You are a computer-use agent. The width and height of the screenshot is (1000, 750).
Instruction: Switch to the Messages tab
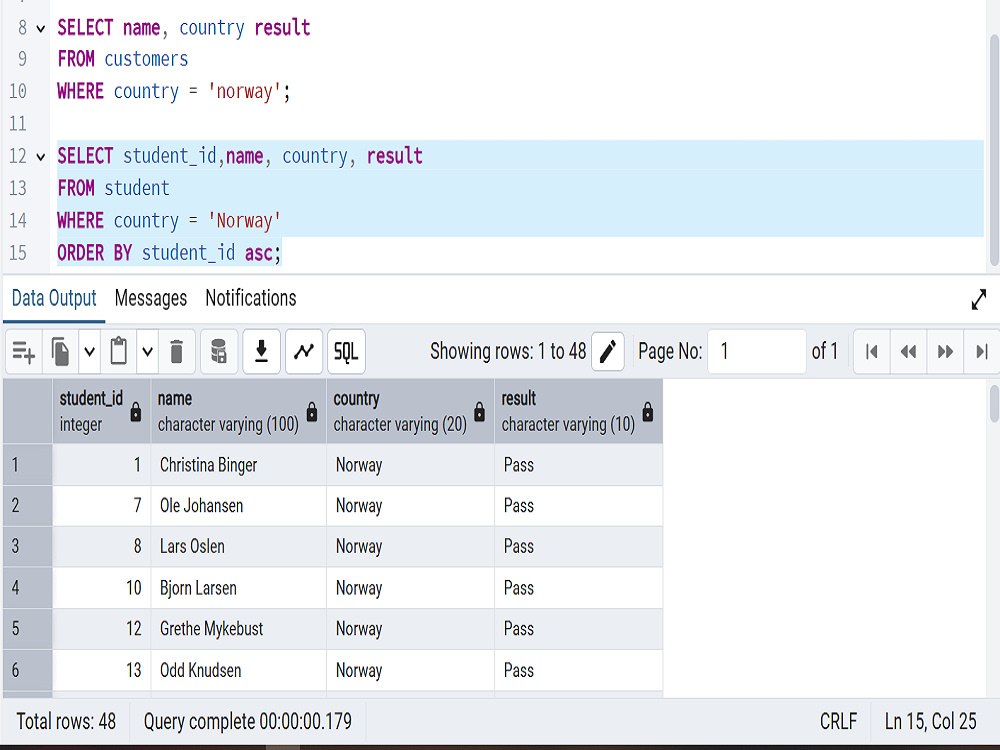click(151, 298)
